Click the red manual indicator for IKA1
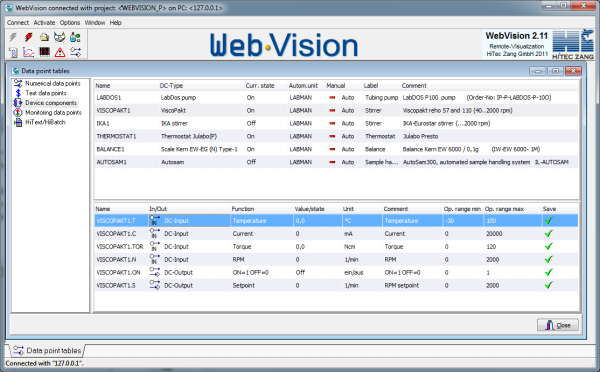 (332, 123)
